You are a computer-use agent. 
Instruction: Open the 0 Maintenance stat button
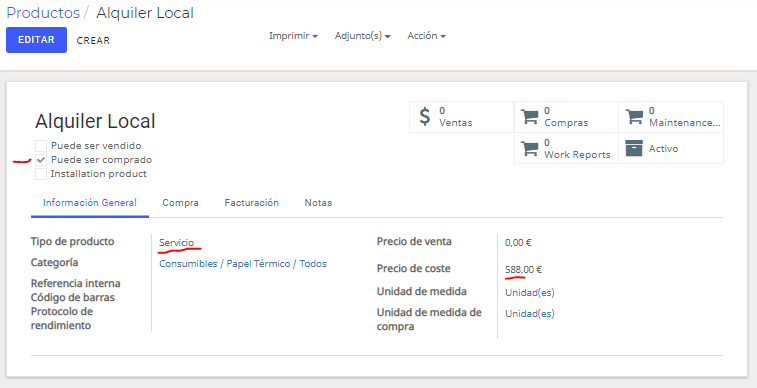click(x=671, y=117)
